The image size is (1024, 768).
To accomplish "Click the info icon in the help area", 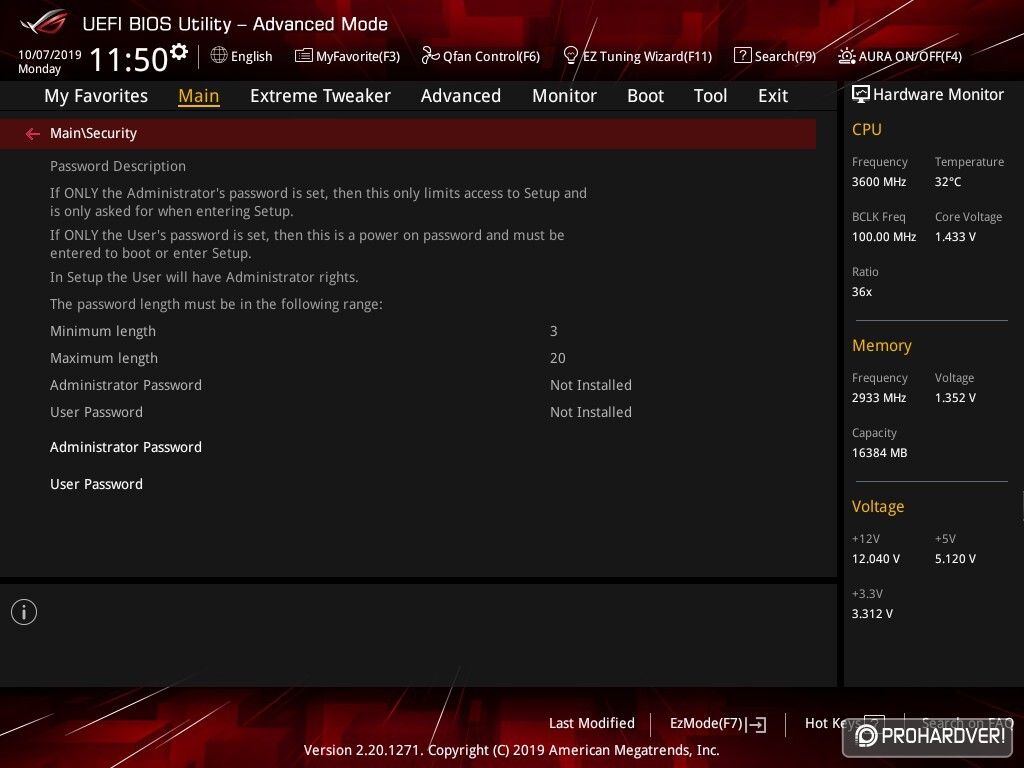I will point(24,612).
